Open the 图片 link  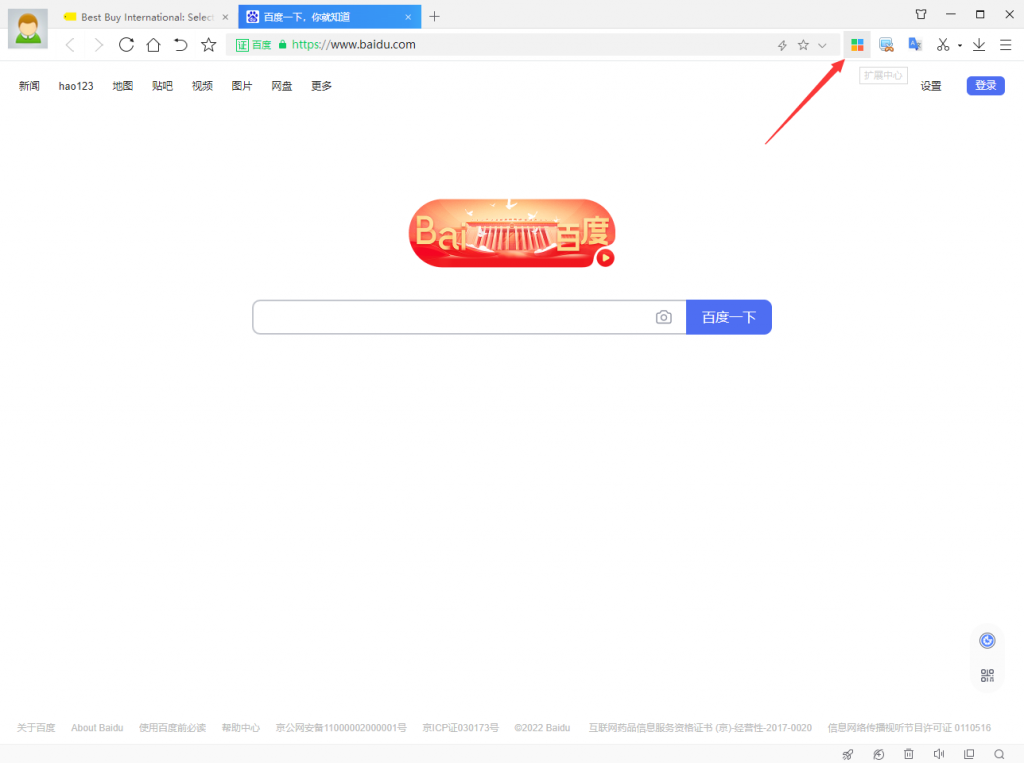242,86
